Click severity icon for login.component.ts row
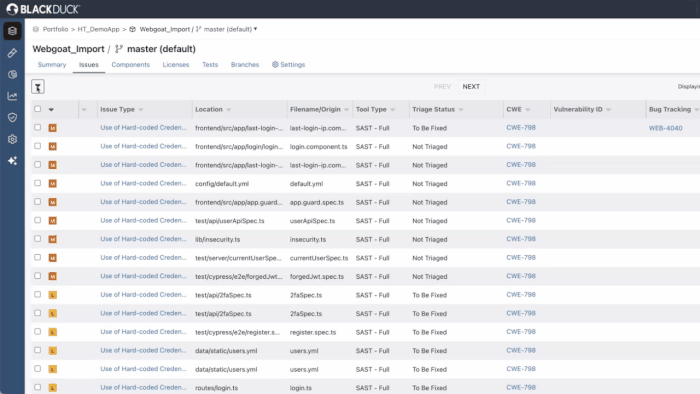The image size is (700, 394). pyautogui.click(x=53, y=146)
